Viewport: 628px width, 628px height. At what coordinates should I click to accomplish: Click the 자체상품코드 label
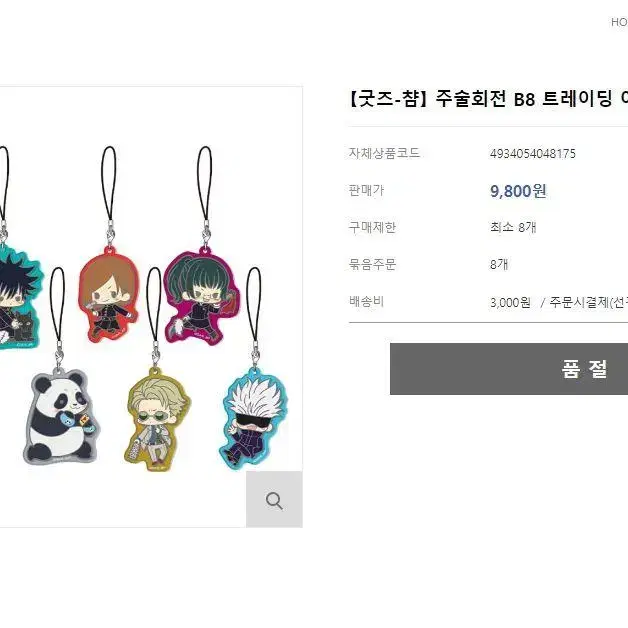click(384, 153)
